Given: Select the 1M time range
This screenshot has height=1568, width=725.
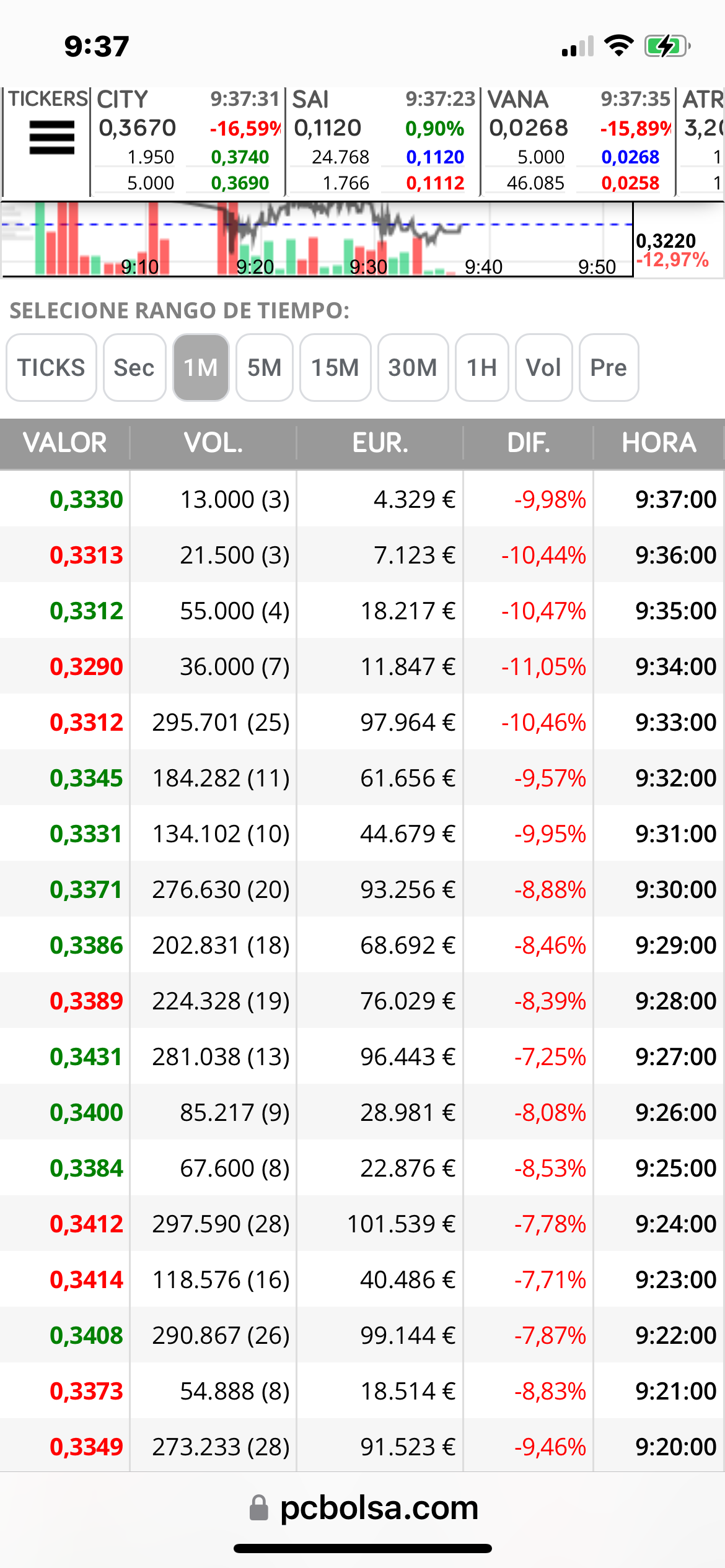Looking at the screenshot, I should coord(201,368).
